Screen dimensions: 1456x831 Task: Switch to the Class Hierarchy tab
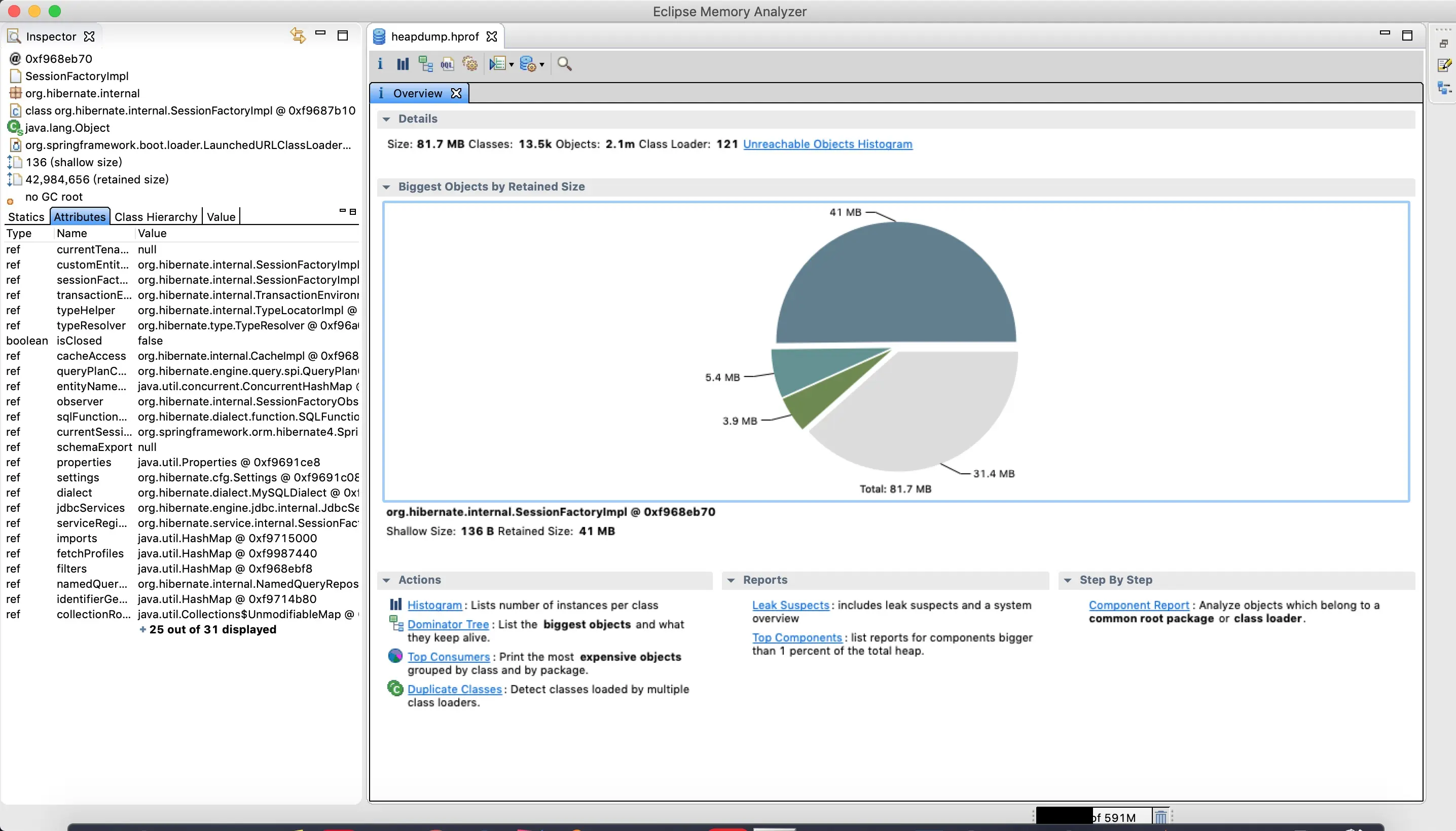(155, 217)
